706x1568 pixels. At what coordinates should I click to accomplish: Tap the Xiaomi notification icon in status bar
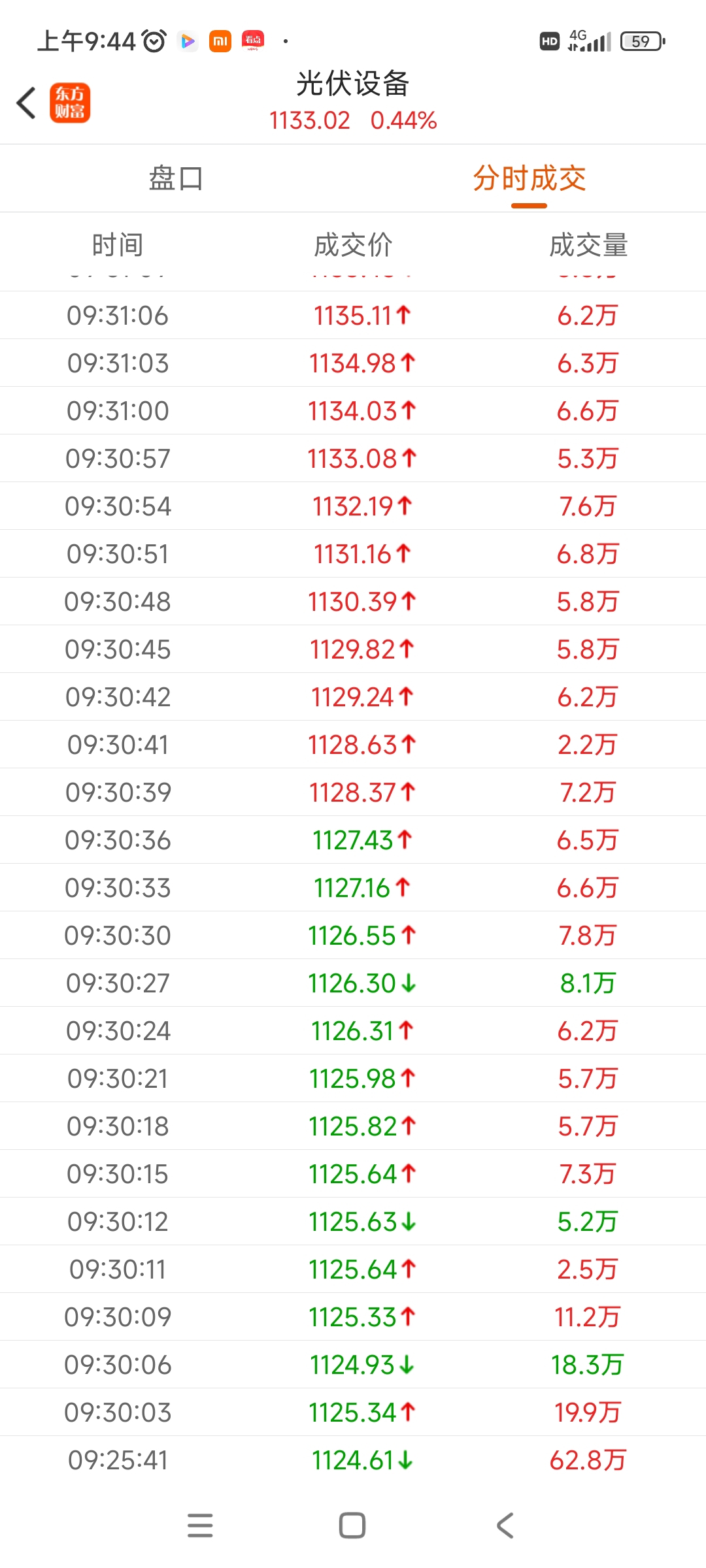(220, 41)
